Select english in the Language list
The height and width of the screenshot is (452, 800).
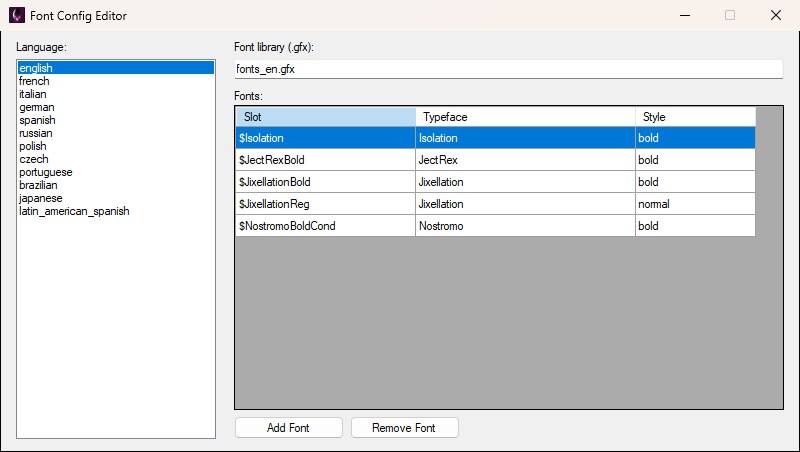[116, 68]
